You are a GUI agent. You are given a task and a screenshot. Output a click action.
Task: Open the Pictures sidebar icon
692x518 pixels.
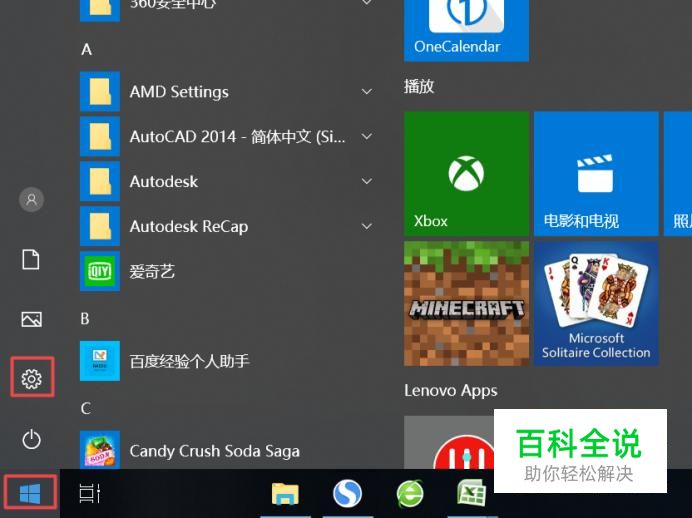pos(32,319)
